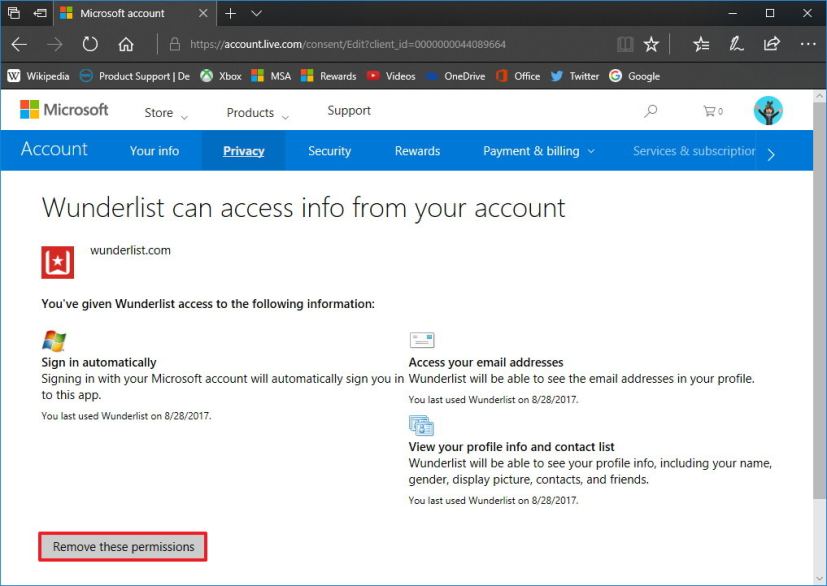
Task: Open the Videos bookmark
Action: coord(391,76)
